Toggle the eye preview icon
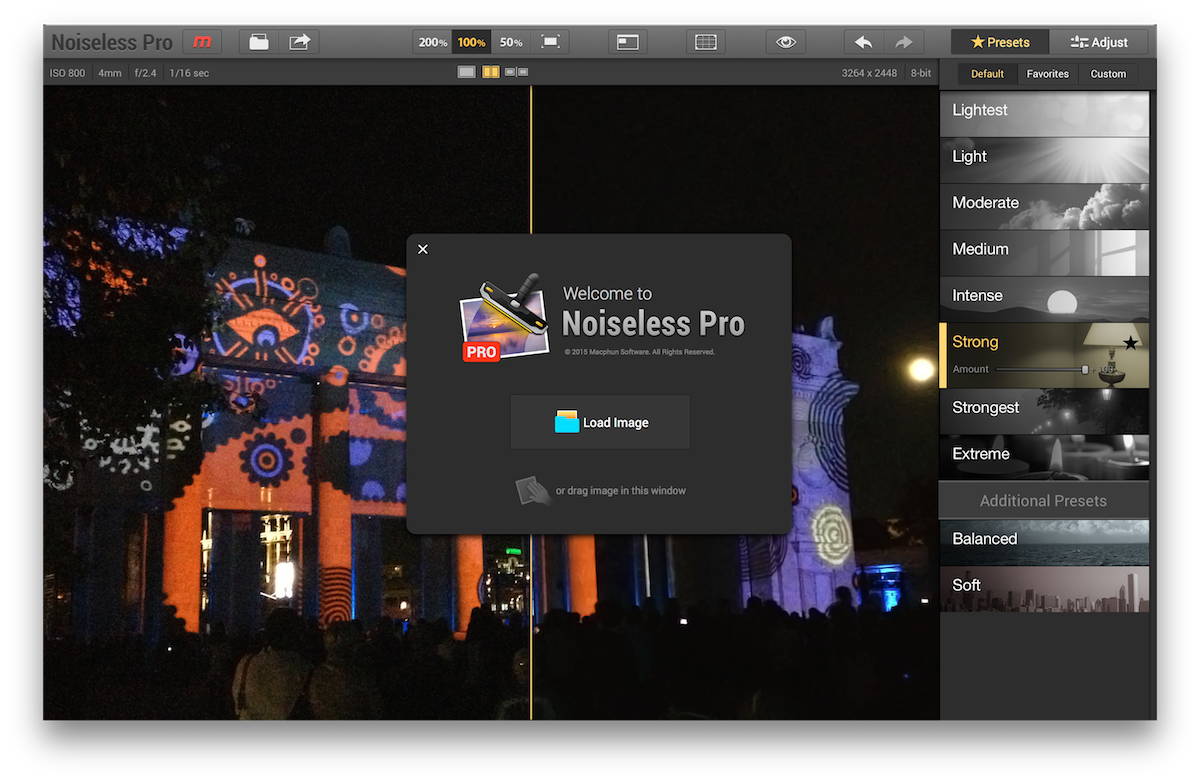The image size is (1200, 782). pyautogui.click(x=786, y=42)
